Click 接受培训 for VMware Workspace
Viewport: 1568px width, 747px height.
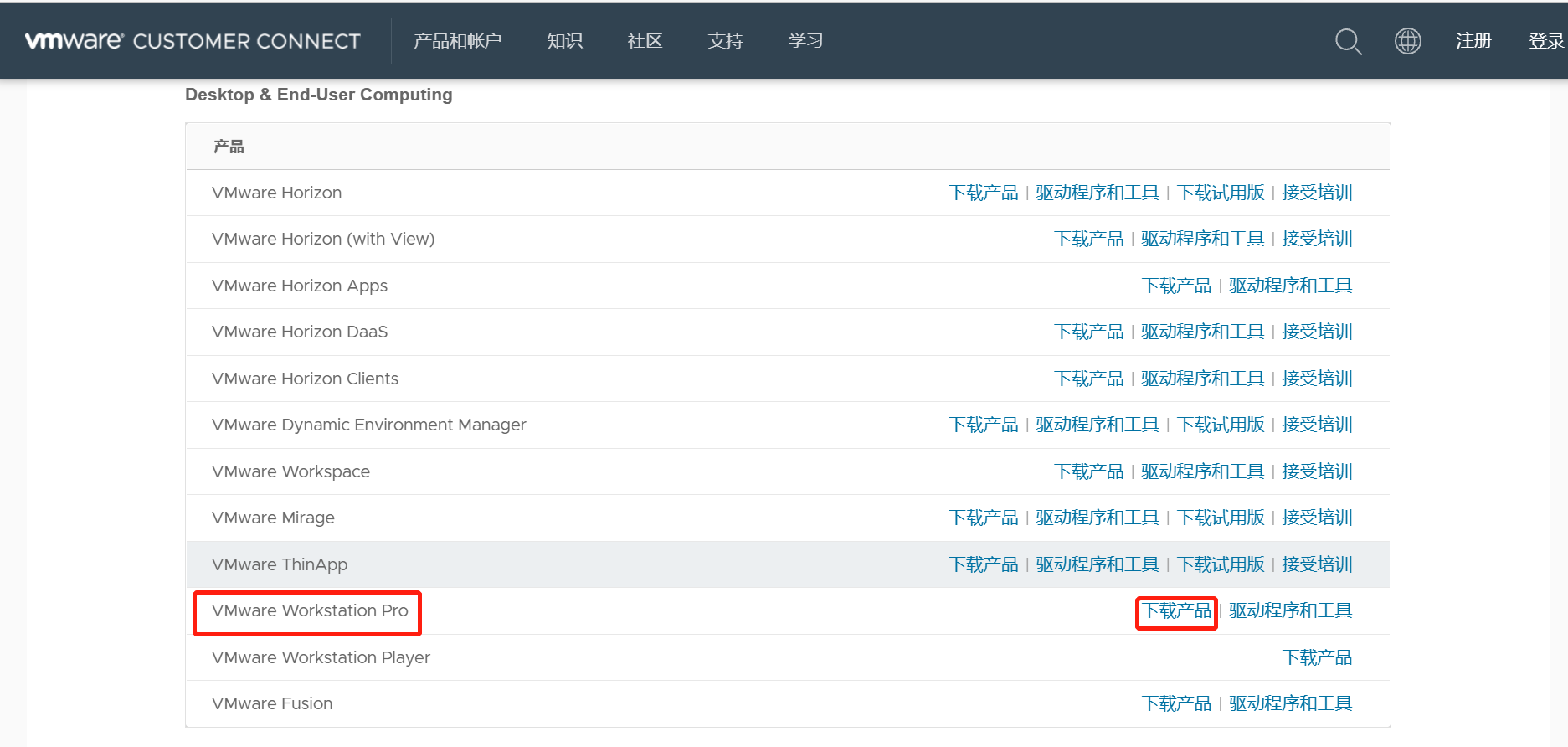click(x=1317, y=471)
